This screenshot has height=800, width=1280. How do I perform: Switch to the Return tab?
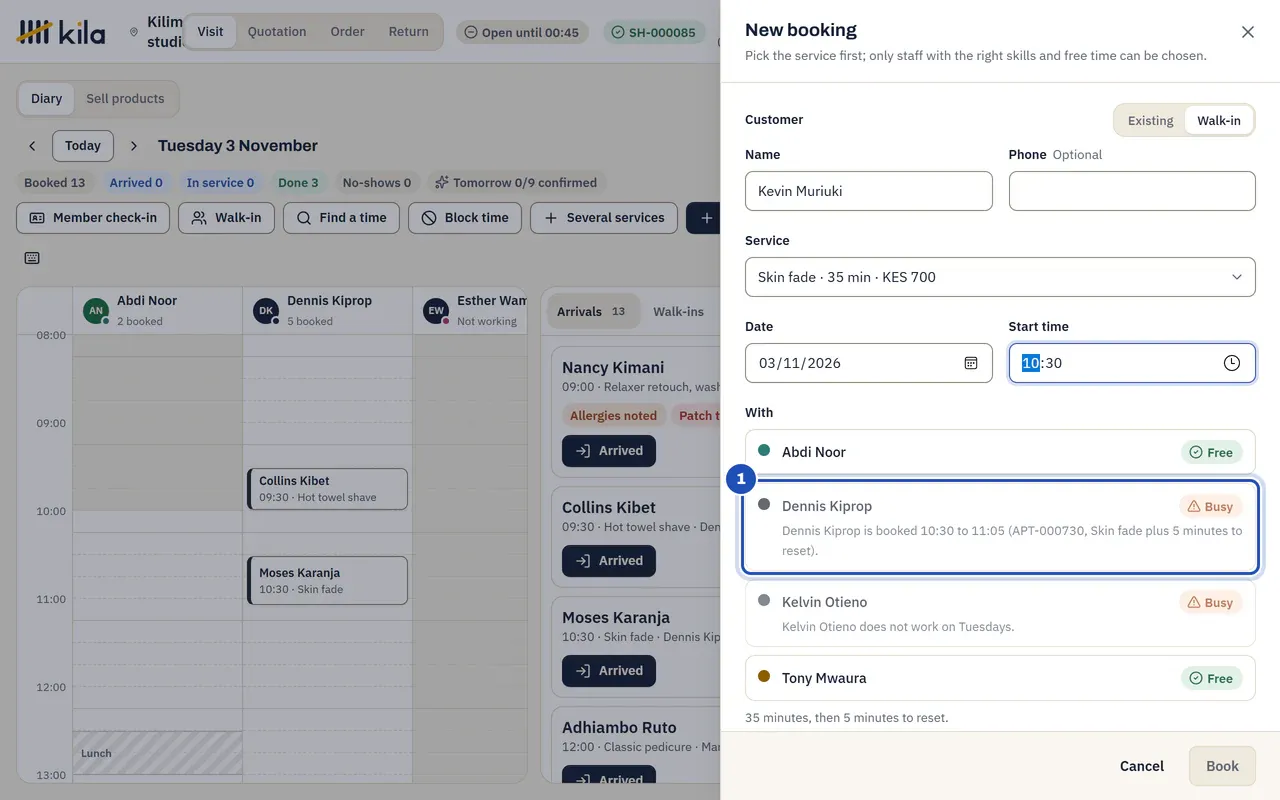tap(408, 32)
